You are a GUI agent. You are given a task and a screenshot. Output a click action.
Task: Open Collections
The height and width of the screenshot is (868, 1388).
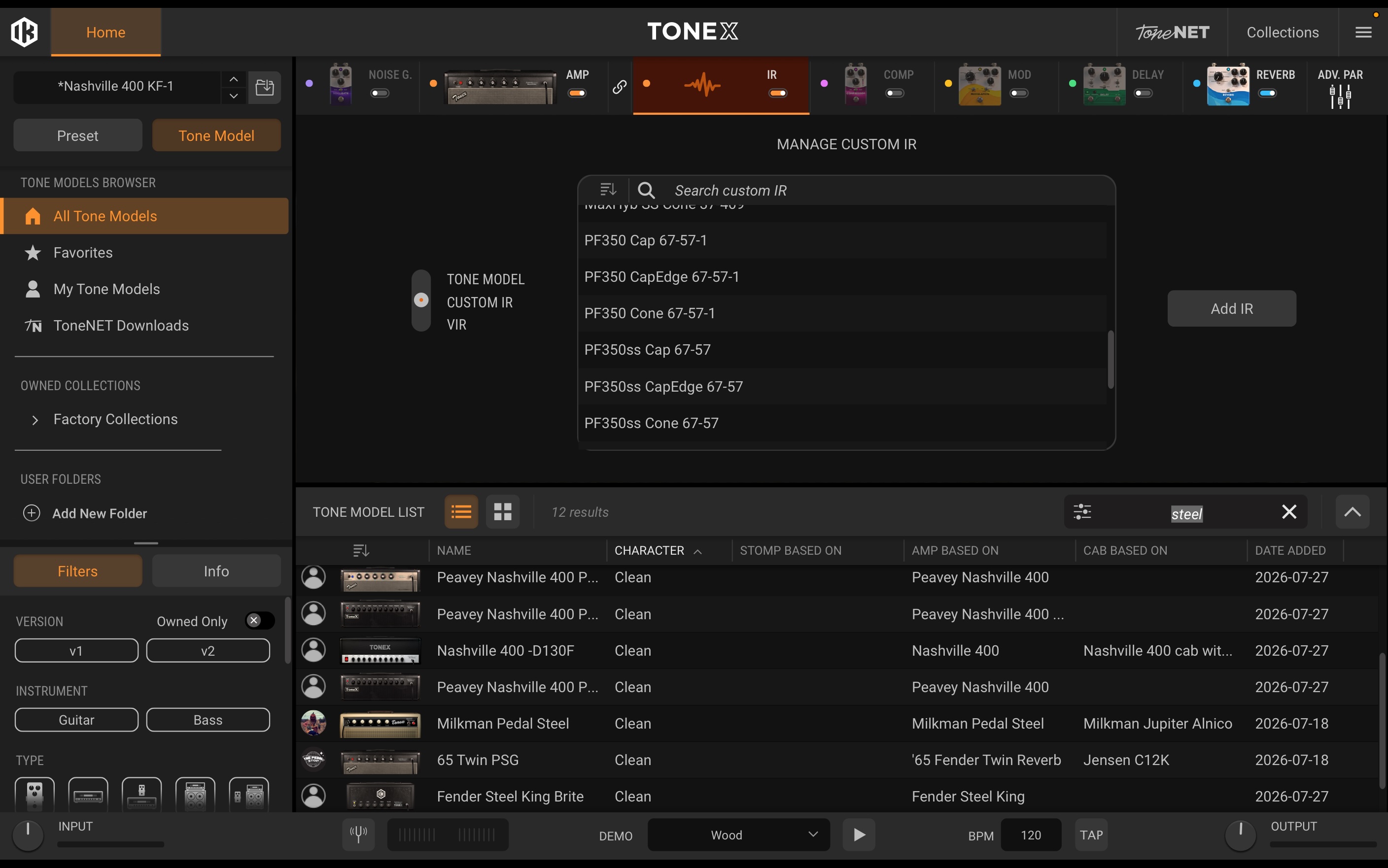1283,32
